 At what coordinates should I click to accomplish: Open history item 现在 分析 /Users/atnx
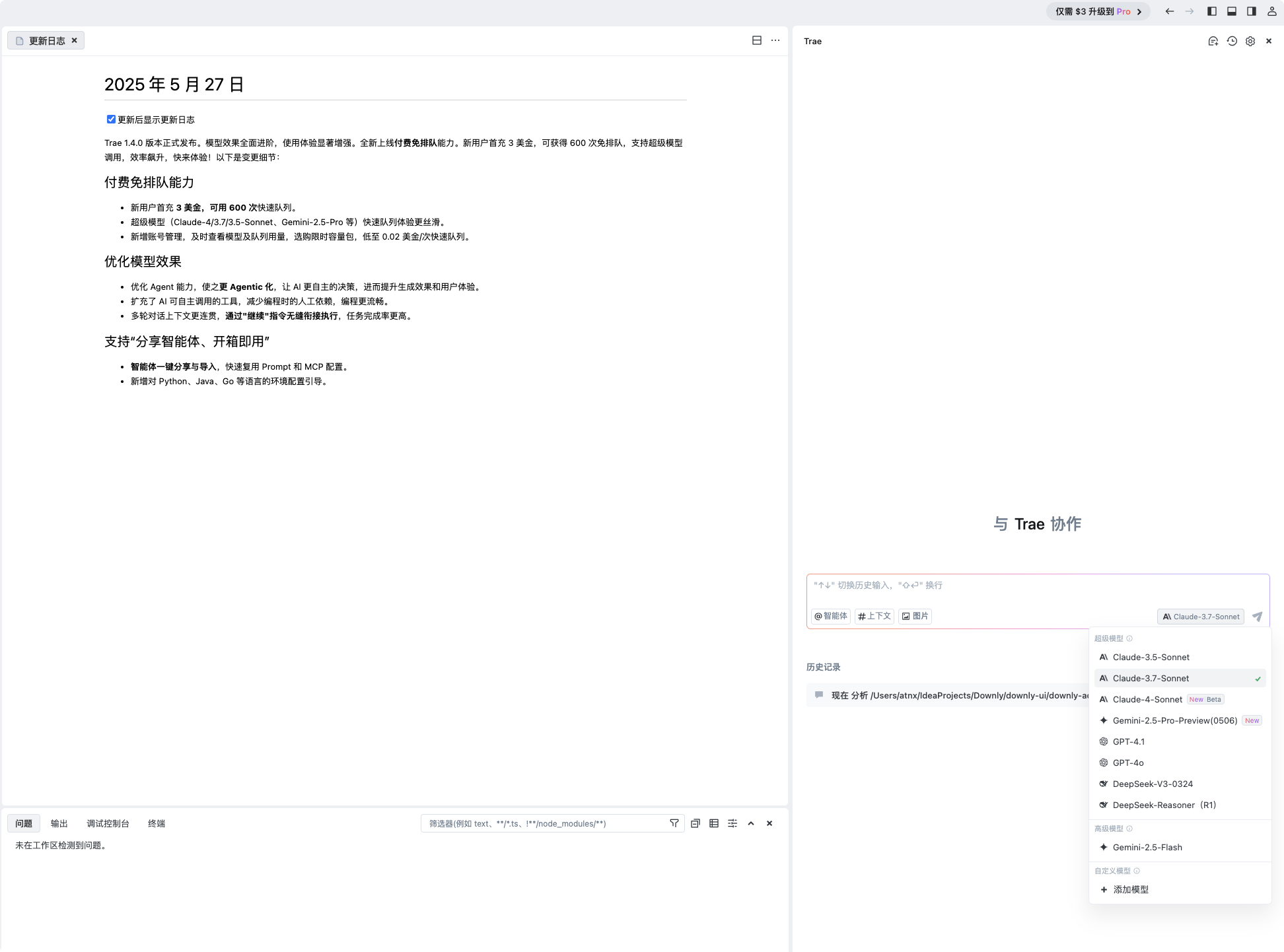948,695
